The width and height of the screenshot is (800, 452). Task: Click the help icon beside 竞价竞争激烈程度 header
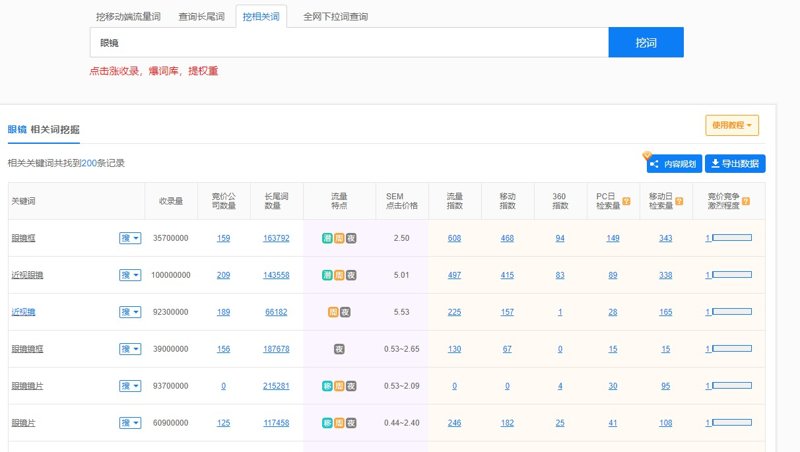click(x=746, y=201)
